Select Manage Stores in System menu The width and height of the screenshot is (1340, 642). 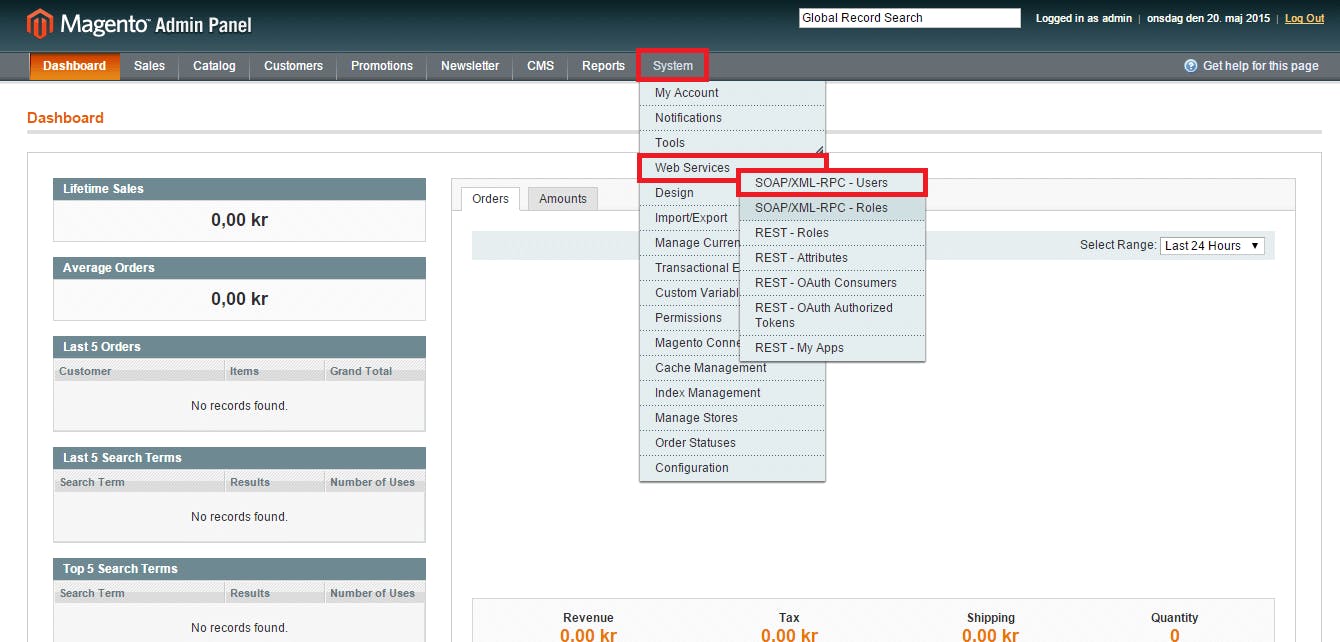[733, 418]
